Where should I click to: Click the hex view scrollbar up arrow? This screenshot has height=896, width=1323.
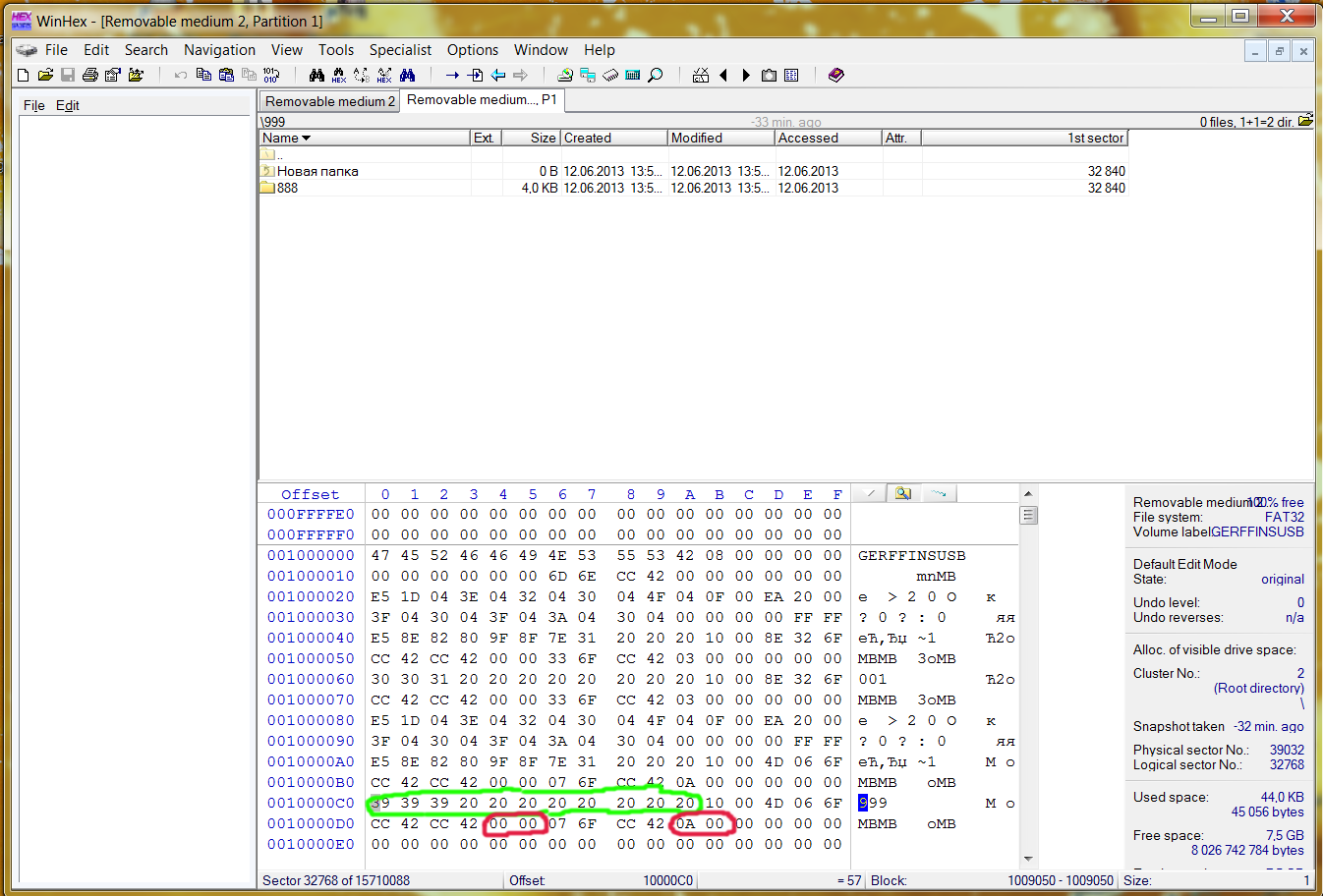[x=1028, y=493]
